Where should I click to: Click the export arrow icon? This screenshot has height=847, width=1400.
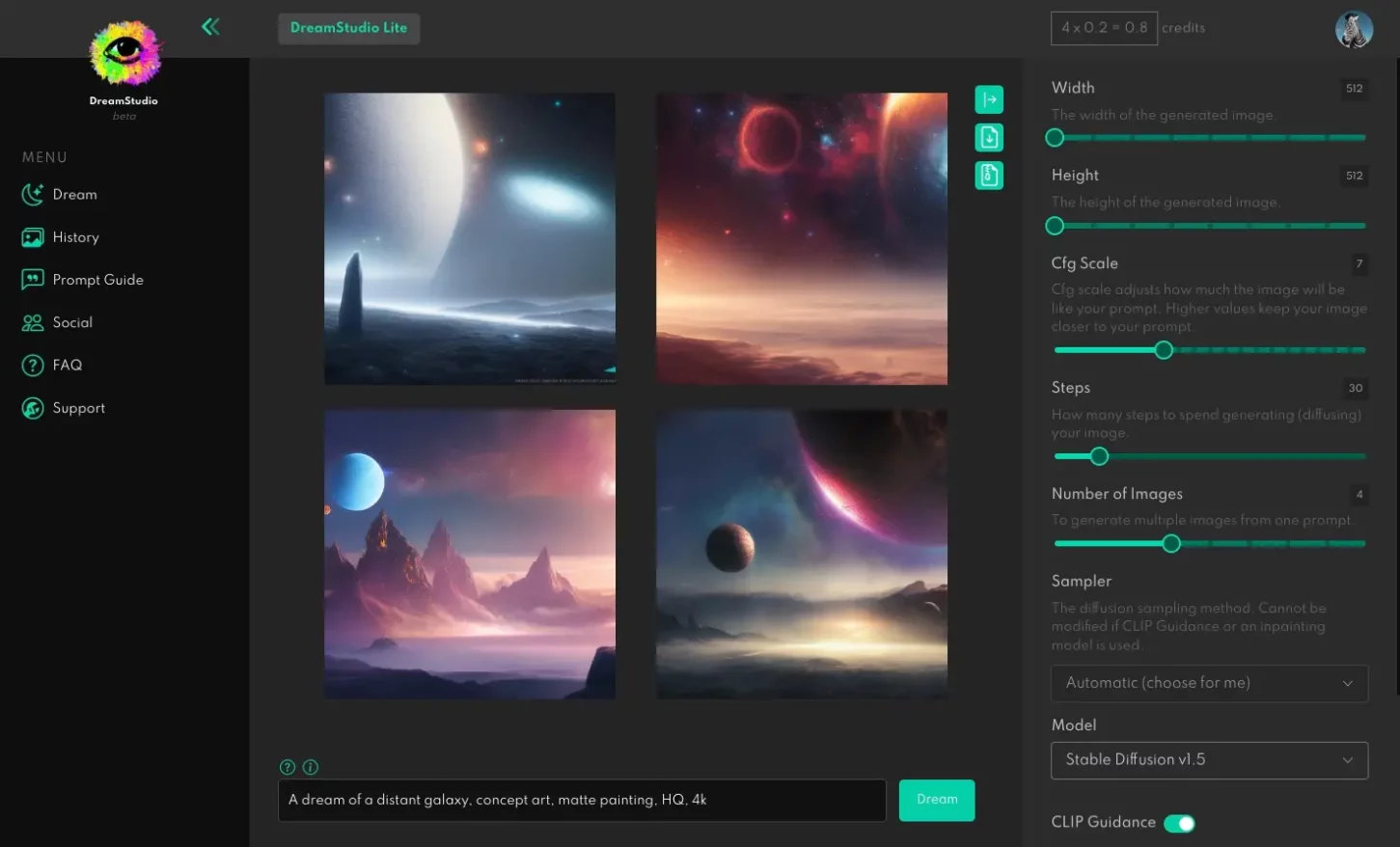coord(988,98)
